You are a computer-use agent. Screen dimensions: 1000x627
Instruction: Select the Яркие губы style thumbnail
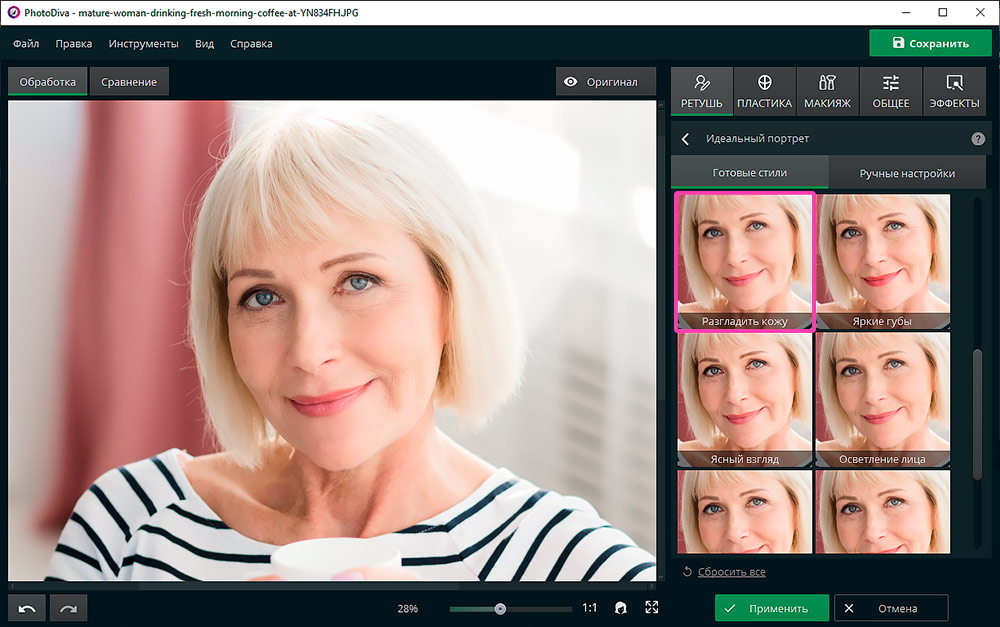[882, 261]
